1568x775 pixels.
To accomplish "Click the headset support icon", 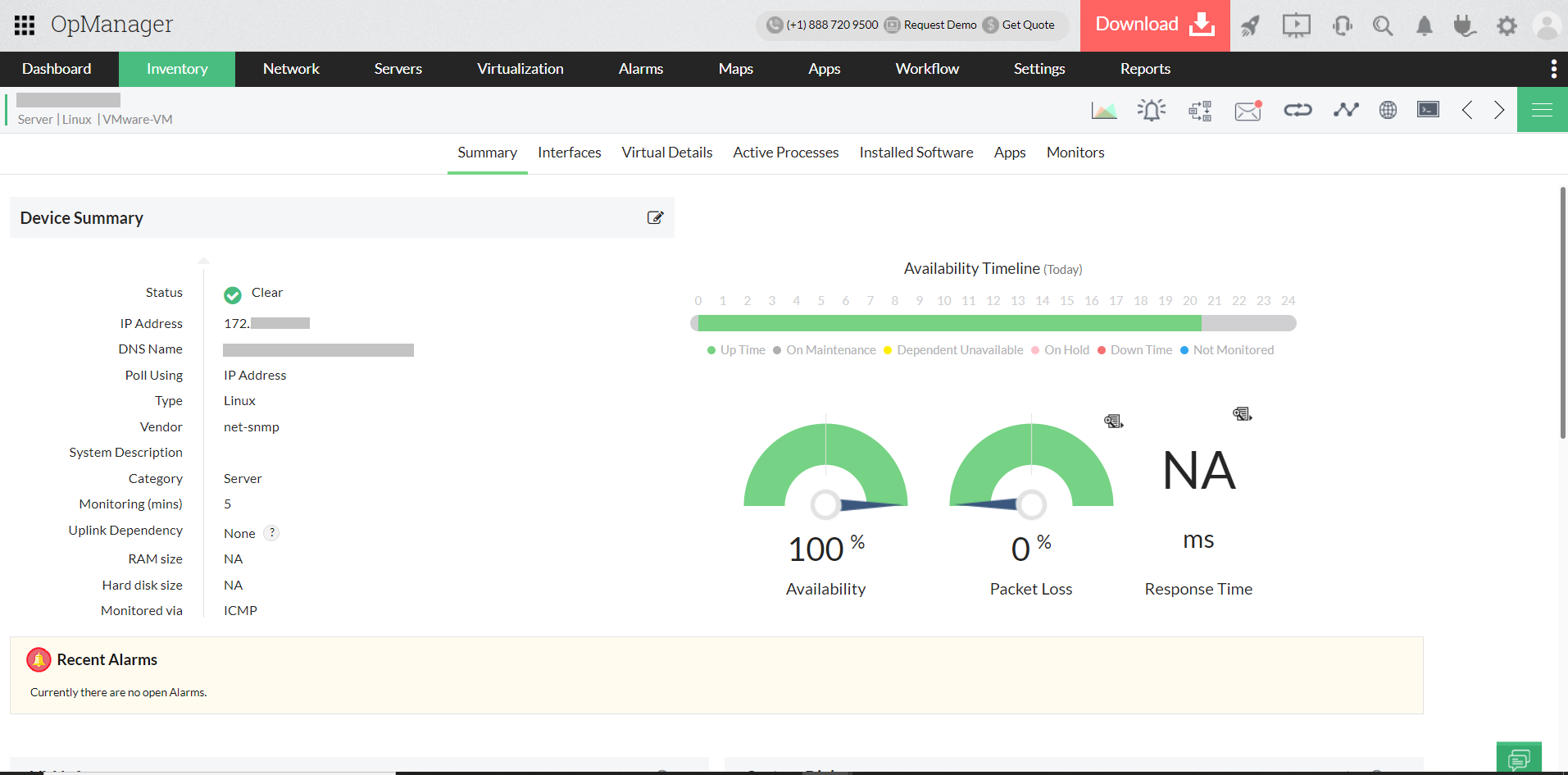I will click(1343, 26).
